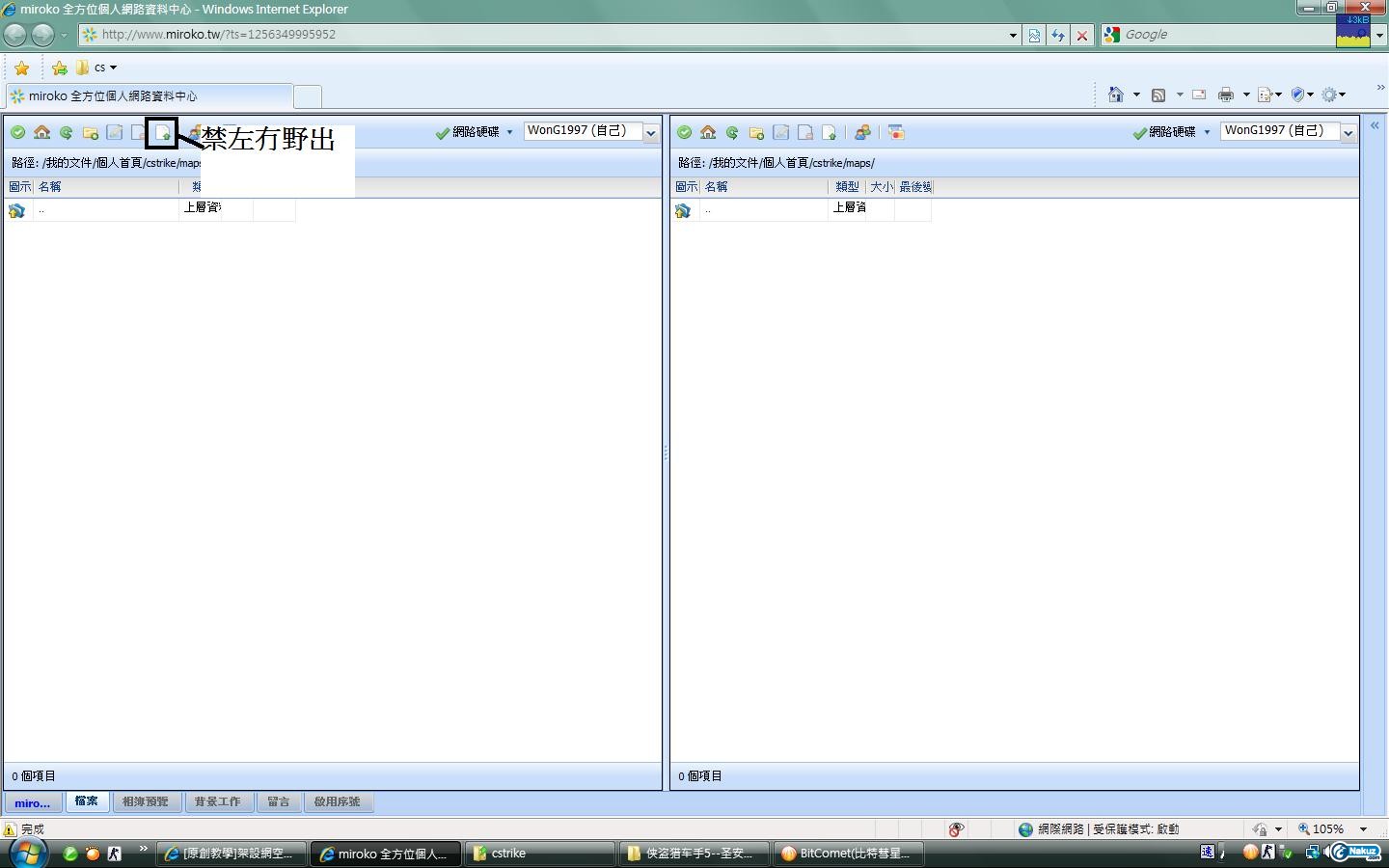Screen dimensions: 1389x868
Task: Refresh the left panel file list
Action: [x=66, y=133]
